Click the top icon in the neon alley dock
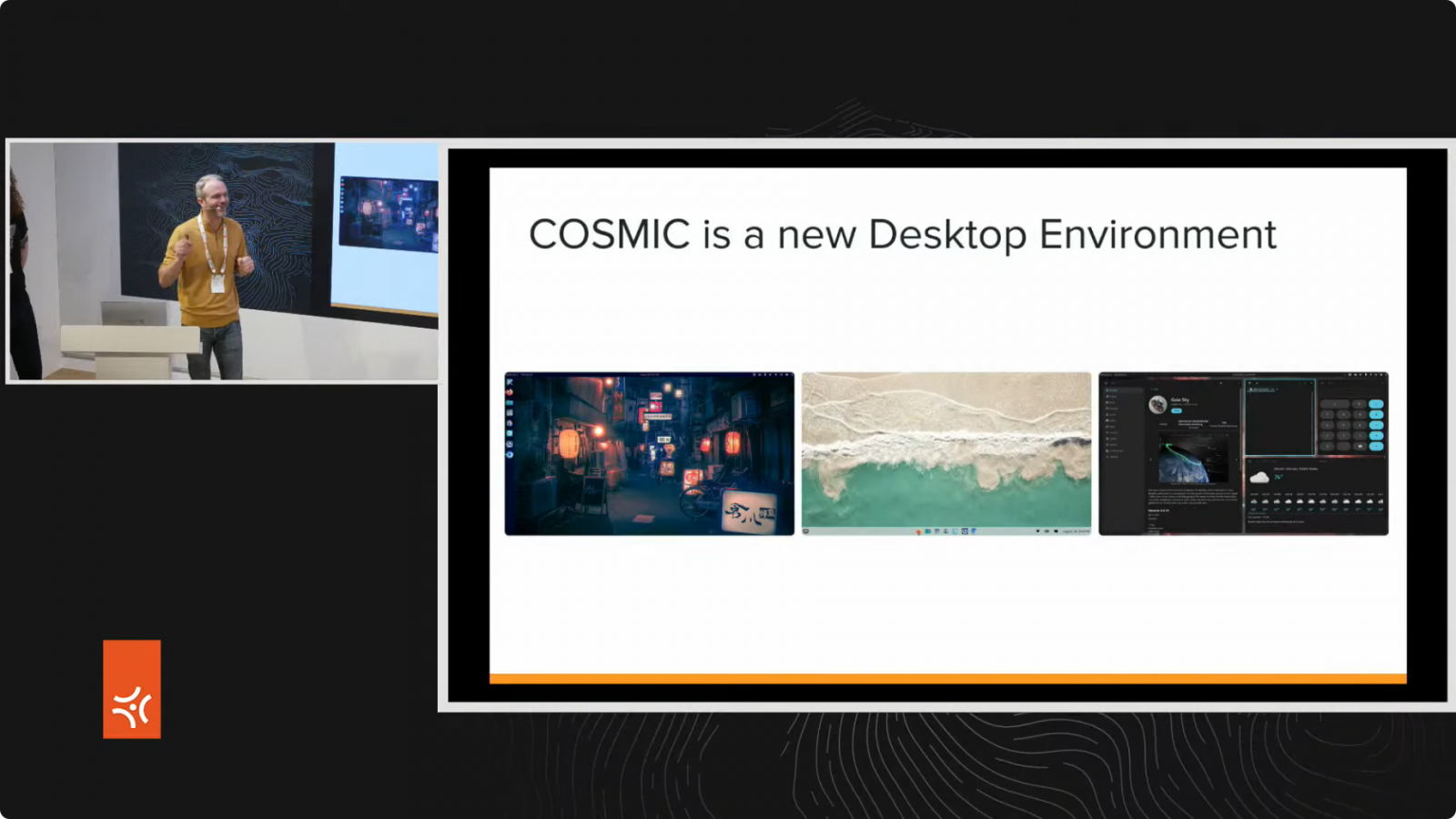 pyautogui.click(x=510, y=382)
